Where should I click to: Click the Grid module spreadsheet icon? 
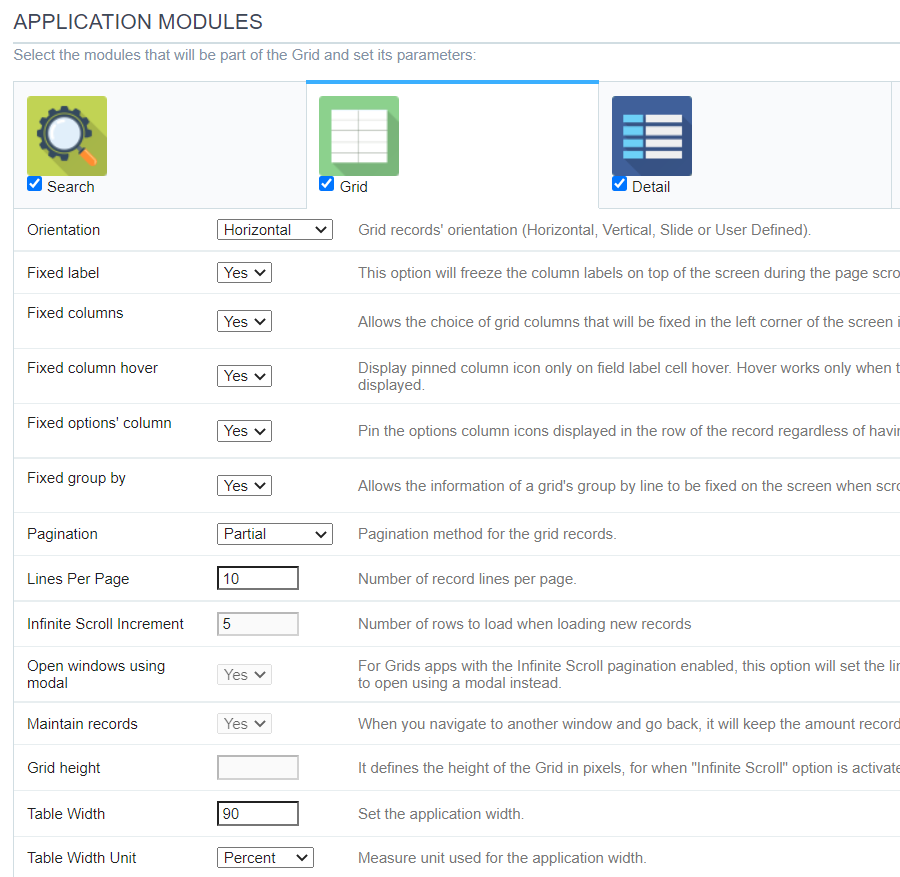tap(358, 135)
